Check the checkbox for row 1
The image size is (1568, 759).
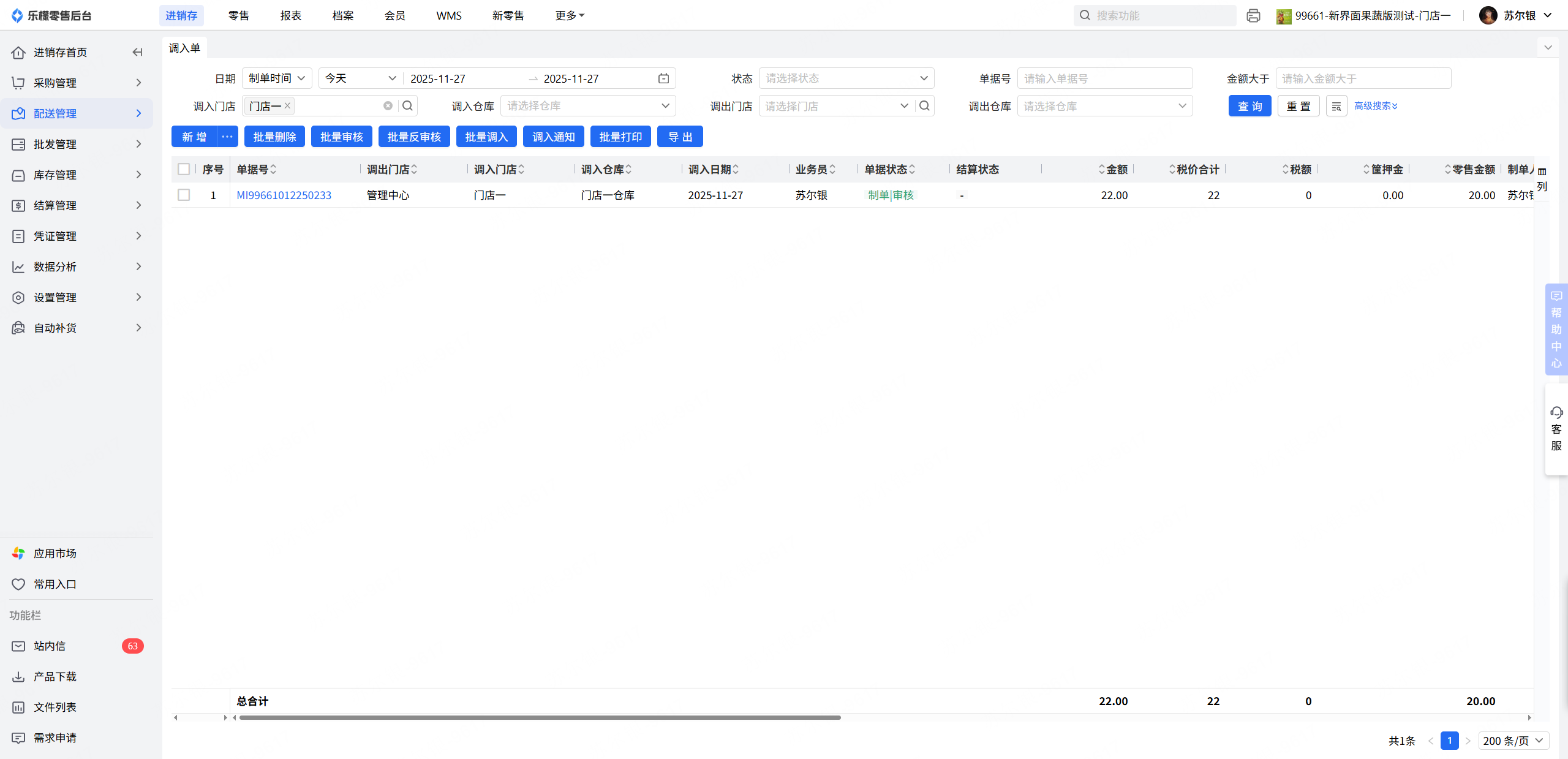184,195
